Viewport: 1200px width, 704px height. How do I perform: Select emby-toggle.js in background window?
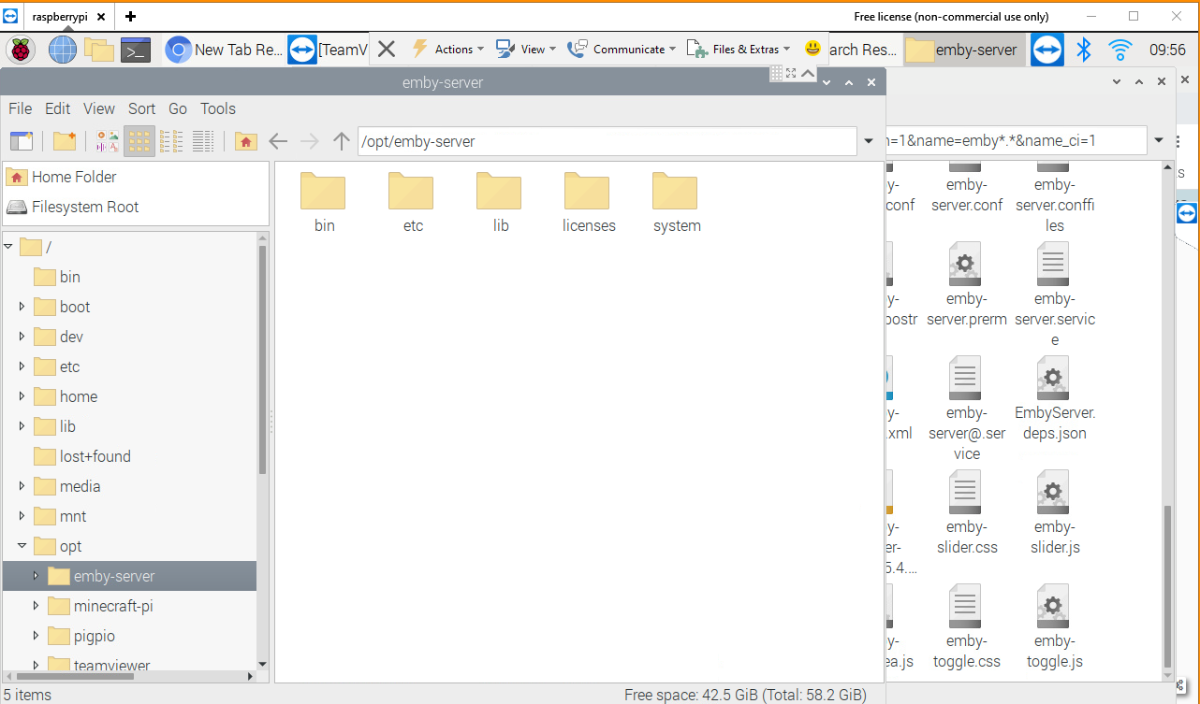coord(1054,628)
